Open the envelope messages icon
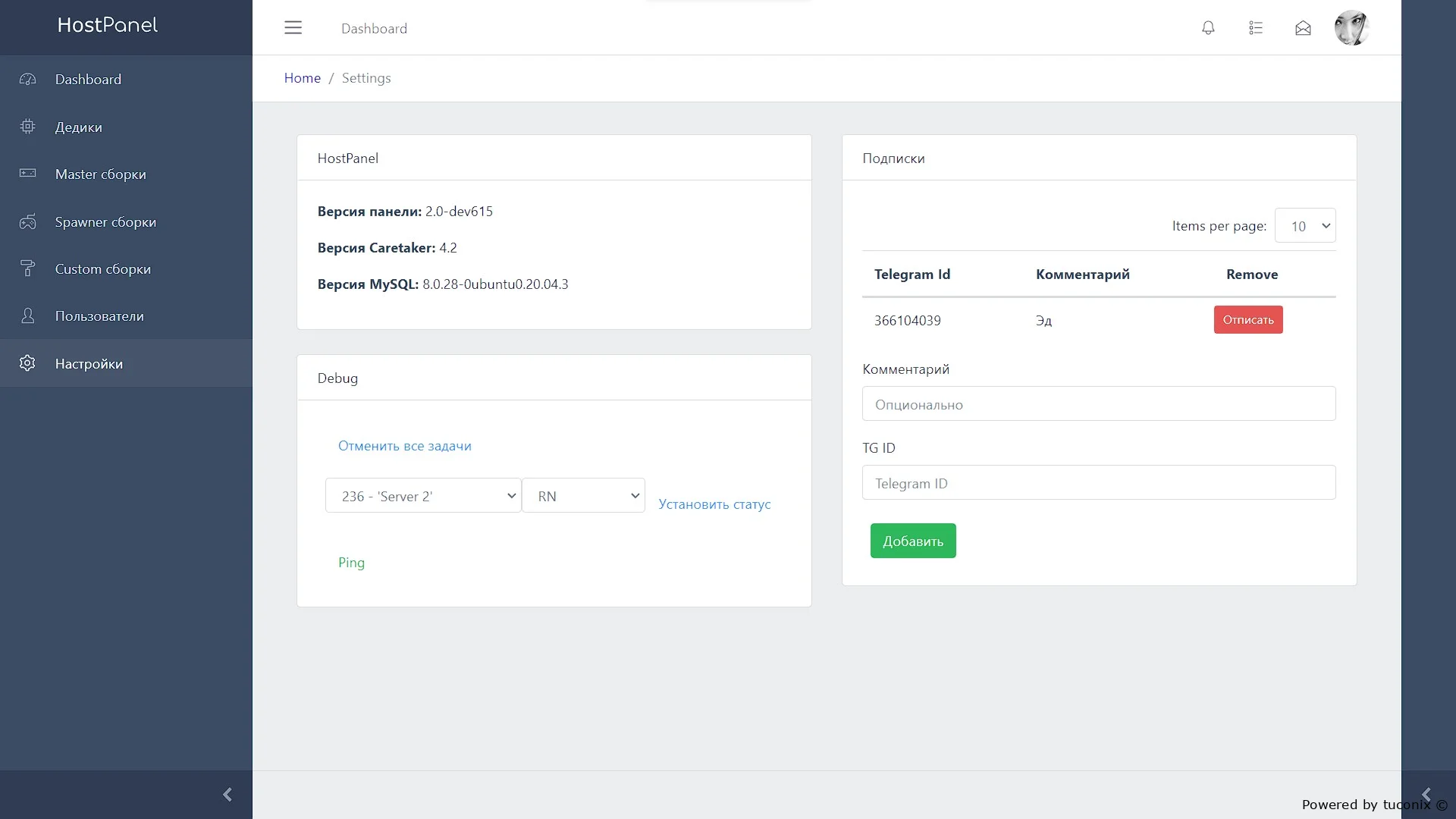Image resolution: width=1456 pixels, height=819 pixels. click(x=1303, y=28)
